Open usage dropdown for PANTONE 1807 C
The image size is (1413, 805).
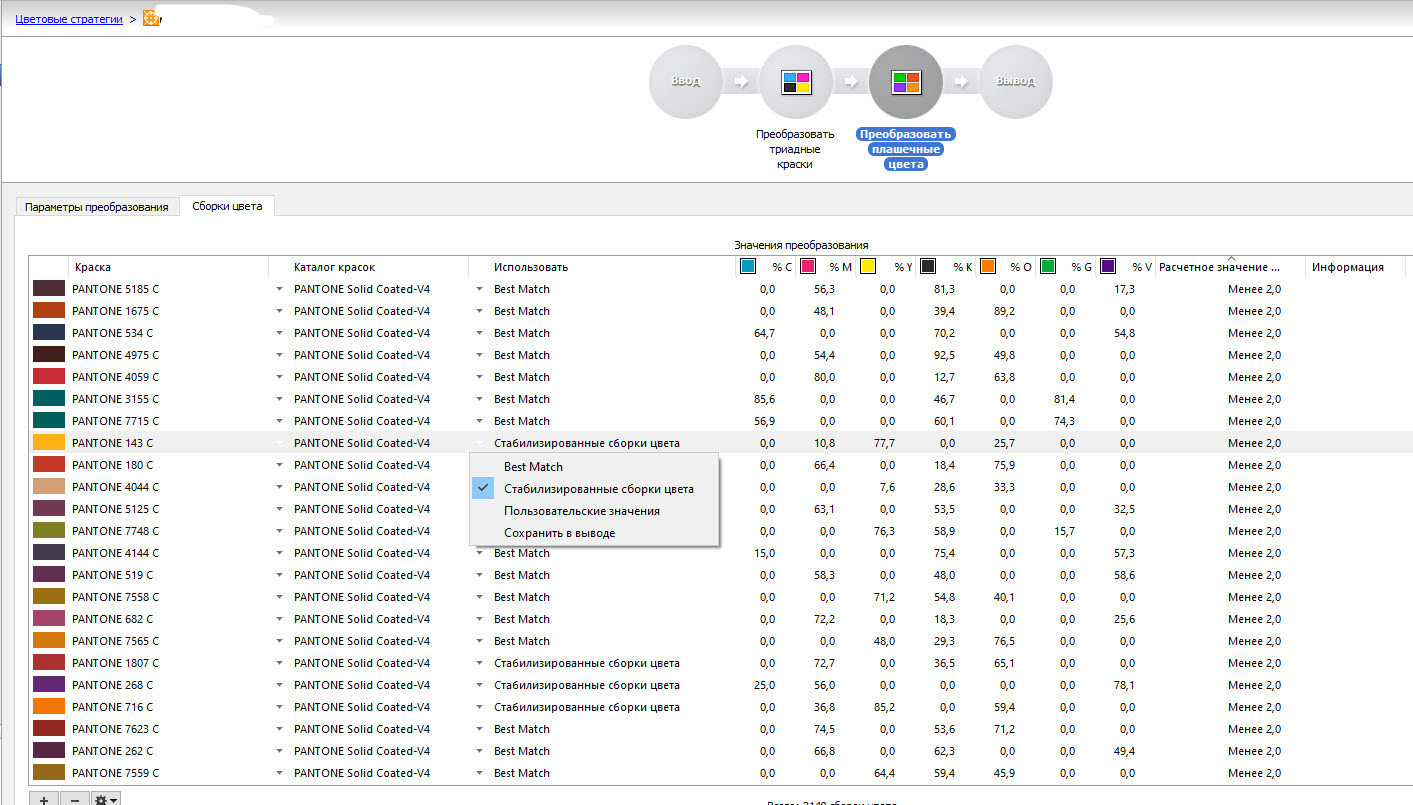pyautogui.click(x=480, y=663)
